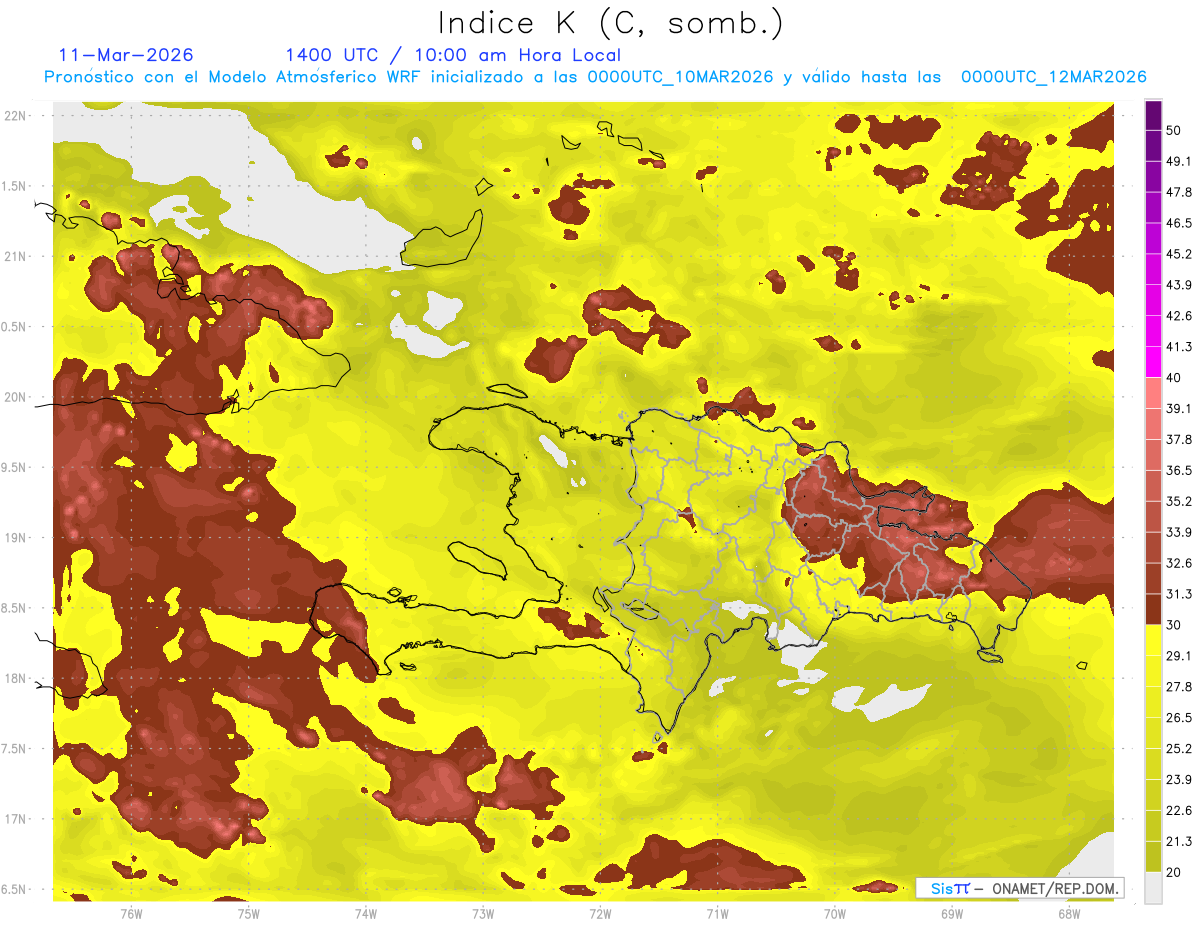Click the '22N' latitude axis label

point(16,116)
